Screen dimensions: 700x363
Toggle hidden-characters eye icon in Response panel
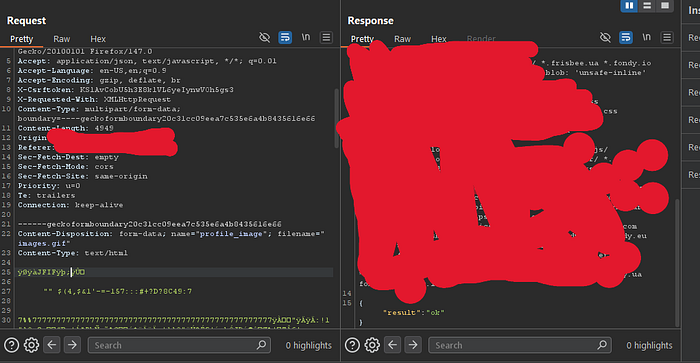(x=605, y=37)
